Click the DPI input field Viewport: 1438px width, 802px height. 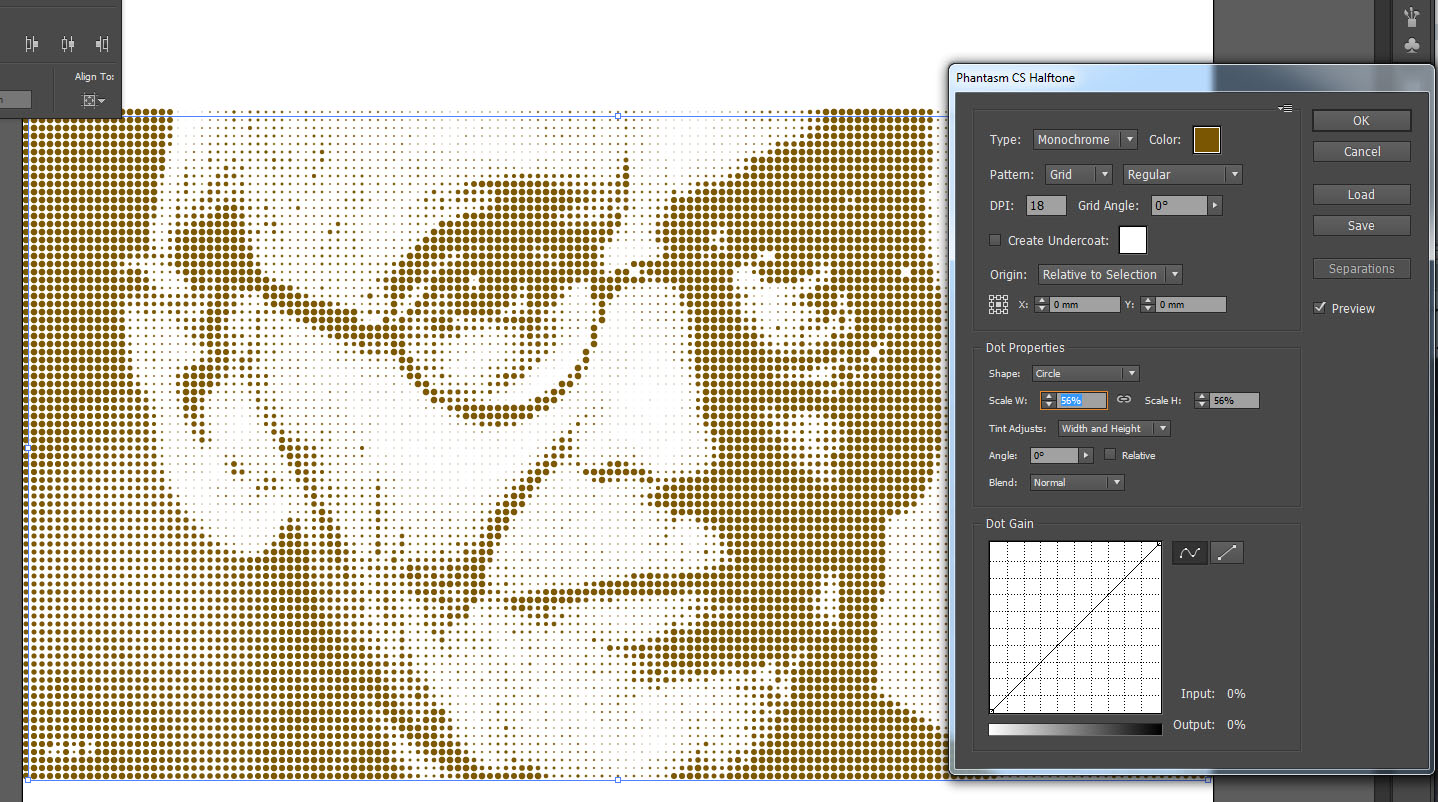[1046, 206]
